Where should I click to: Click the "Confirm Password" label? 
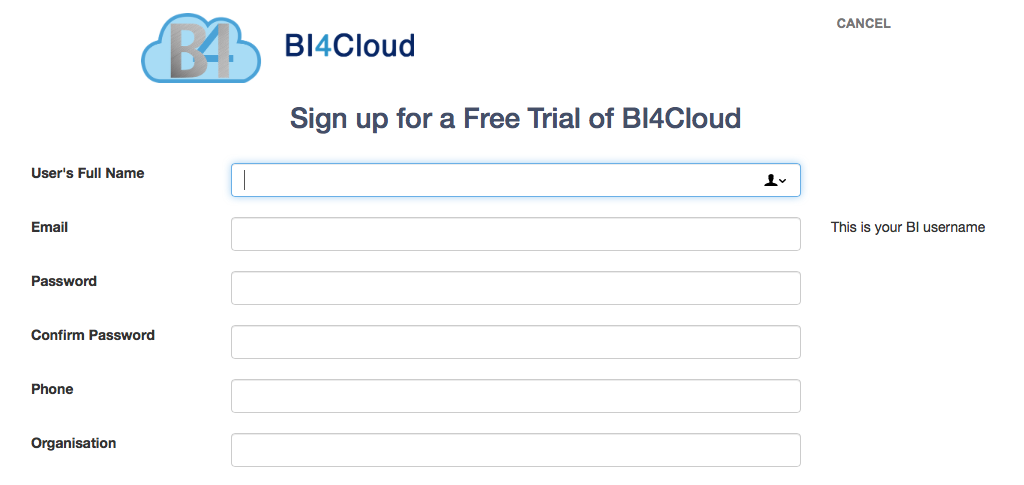[93, 335]
